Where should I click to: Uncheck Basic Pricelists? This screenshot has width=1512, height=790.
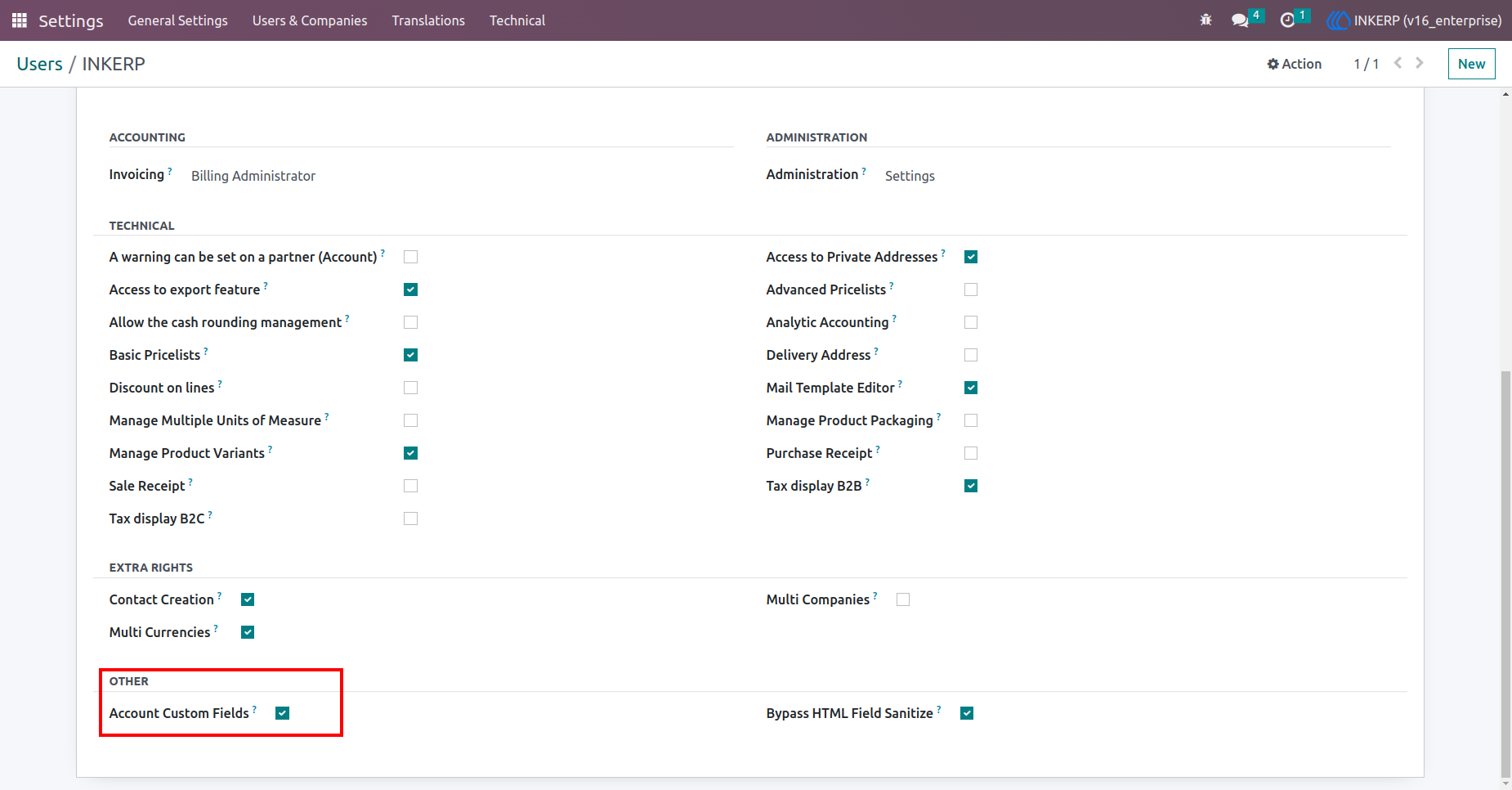tap(411, 355)
